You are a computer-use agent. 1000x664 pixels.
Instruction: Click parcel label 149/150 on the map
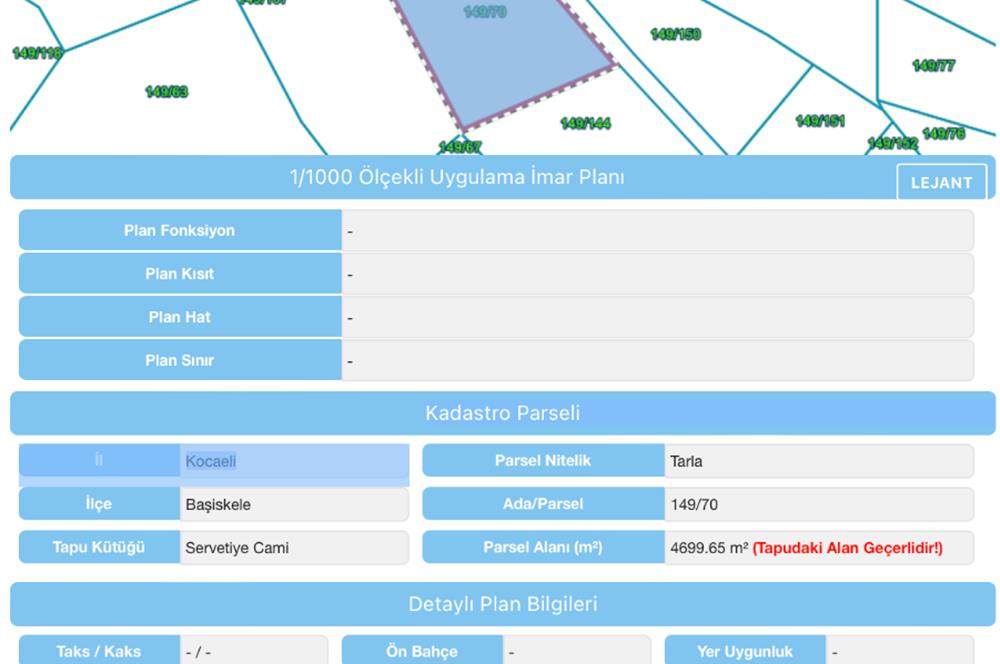675,34
